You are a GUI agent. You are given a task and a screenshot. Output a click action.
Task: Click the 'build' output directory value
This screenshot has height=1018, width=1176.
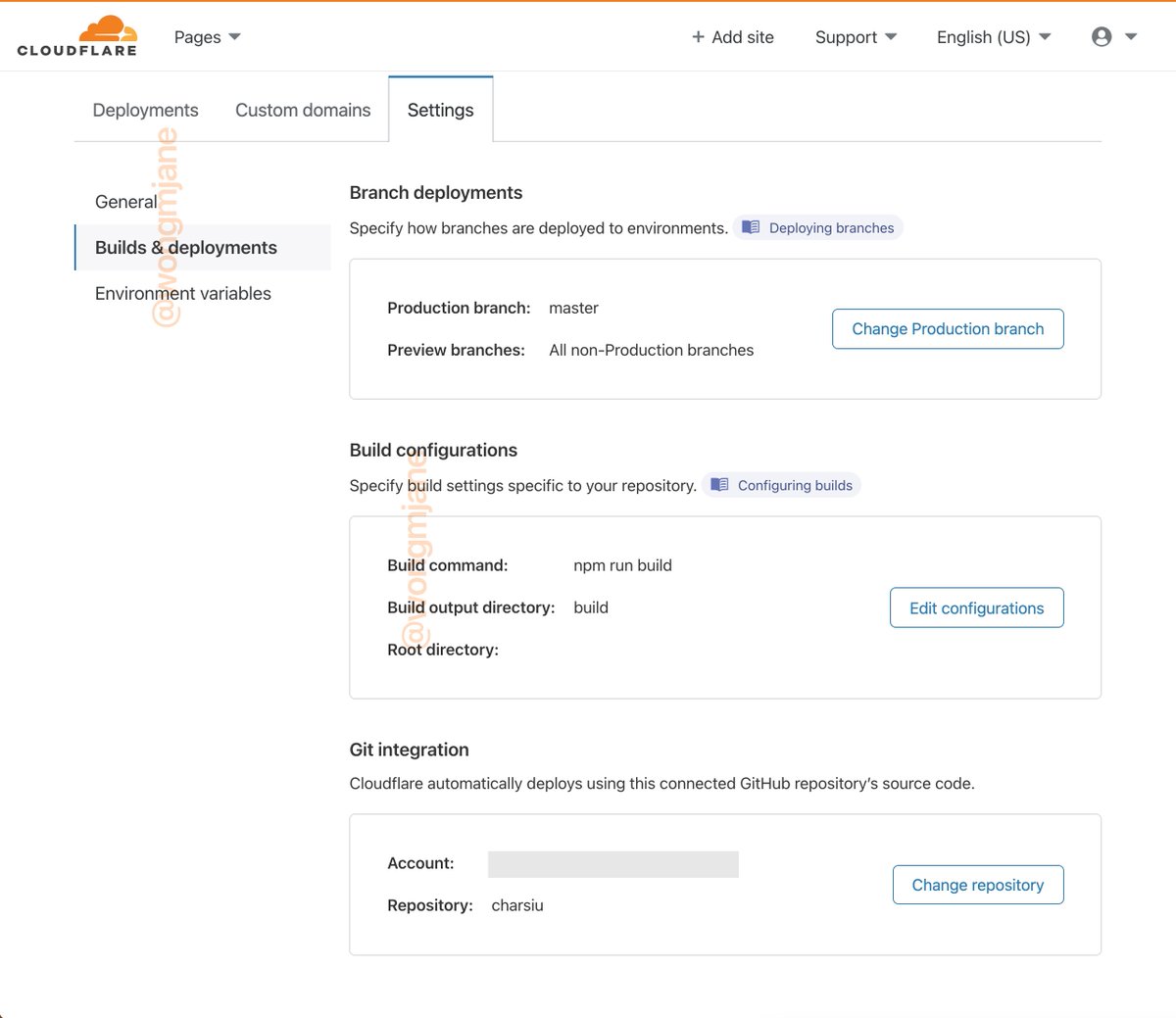[x=591, y=607]
